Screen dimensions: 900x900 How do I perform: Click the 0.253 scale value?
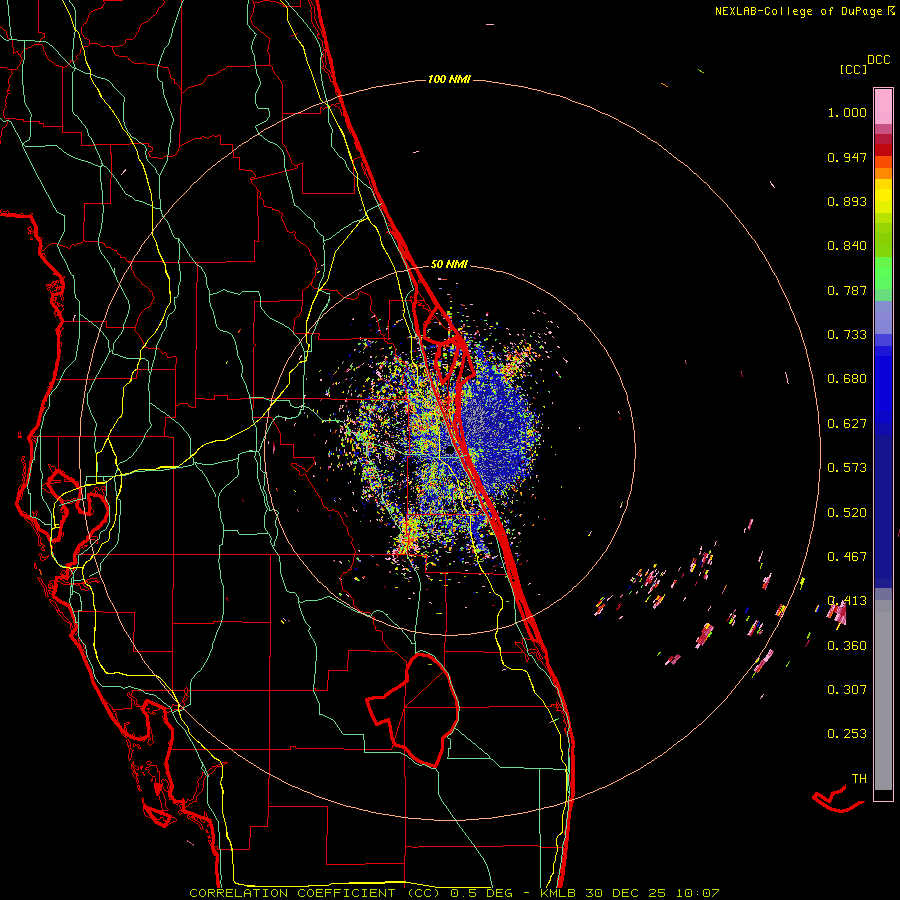[847, 734]
